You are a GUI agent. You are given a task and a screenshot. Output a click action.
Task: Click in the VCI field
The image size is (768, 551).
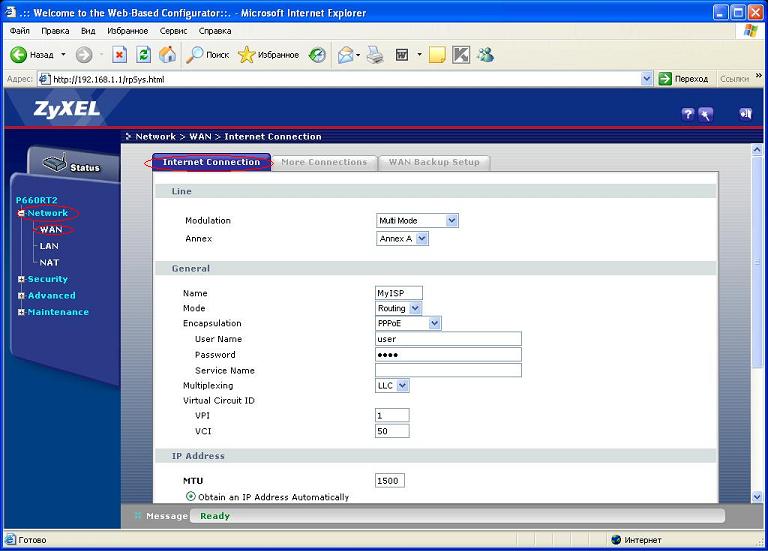tap(392, 431)
